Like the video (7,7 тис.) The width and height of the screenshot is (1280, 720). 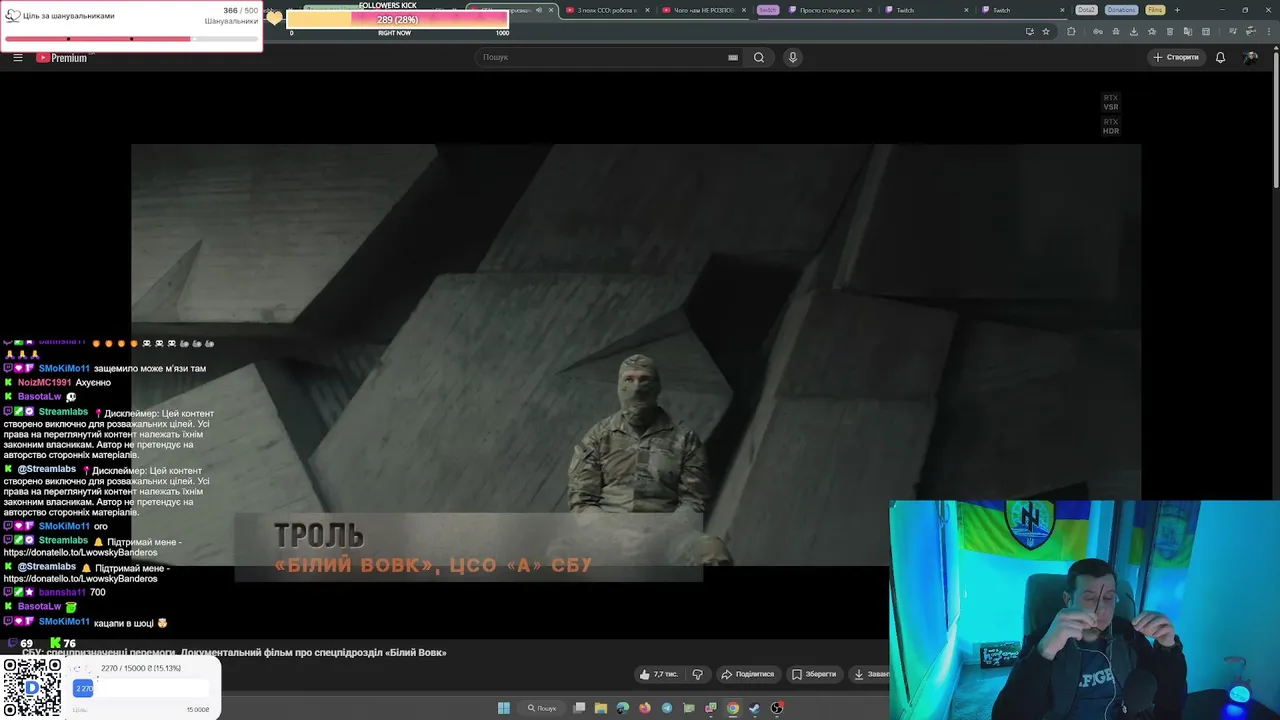659,674
